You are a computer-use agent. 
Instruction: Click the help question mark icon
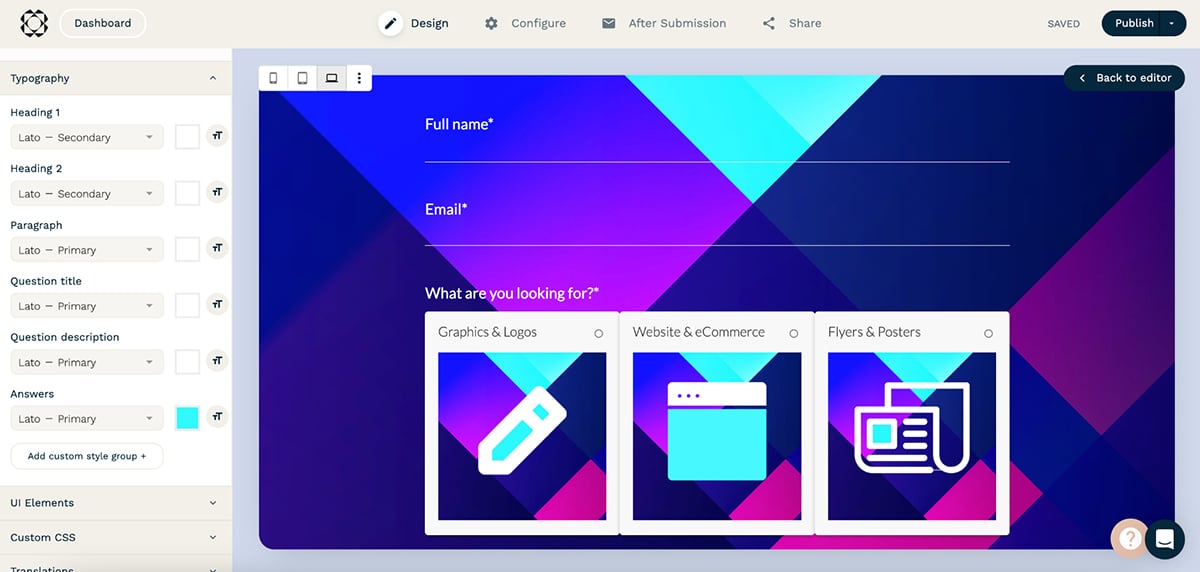point(1130,539)
